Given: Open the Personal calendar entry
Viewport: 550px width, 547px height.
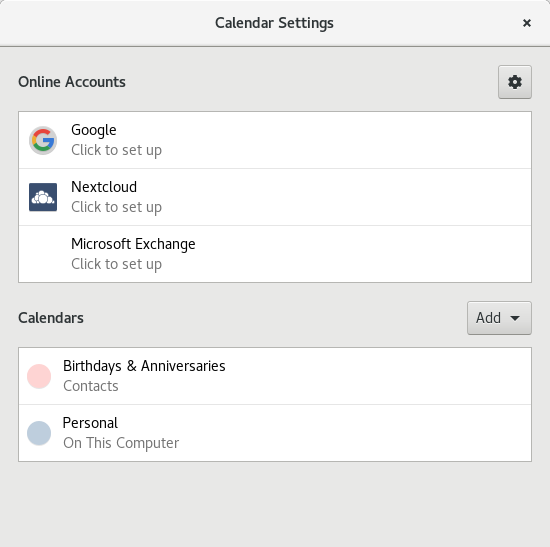Looking at the screenshot, I should pos(275,433).
